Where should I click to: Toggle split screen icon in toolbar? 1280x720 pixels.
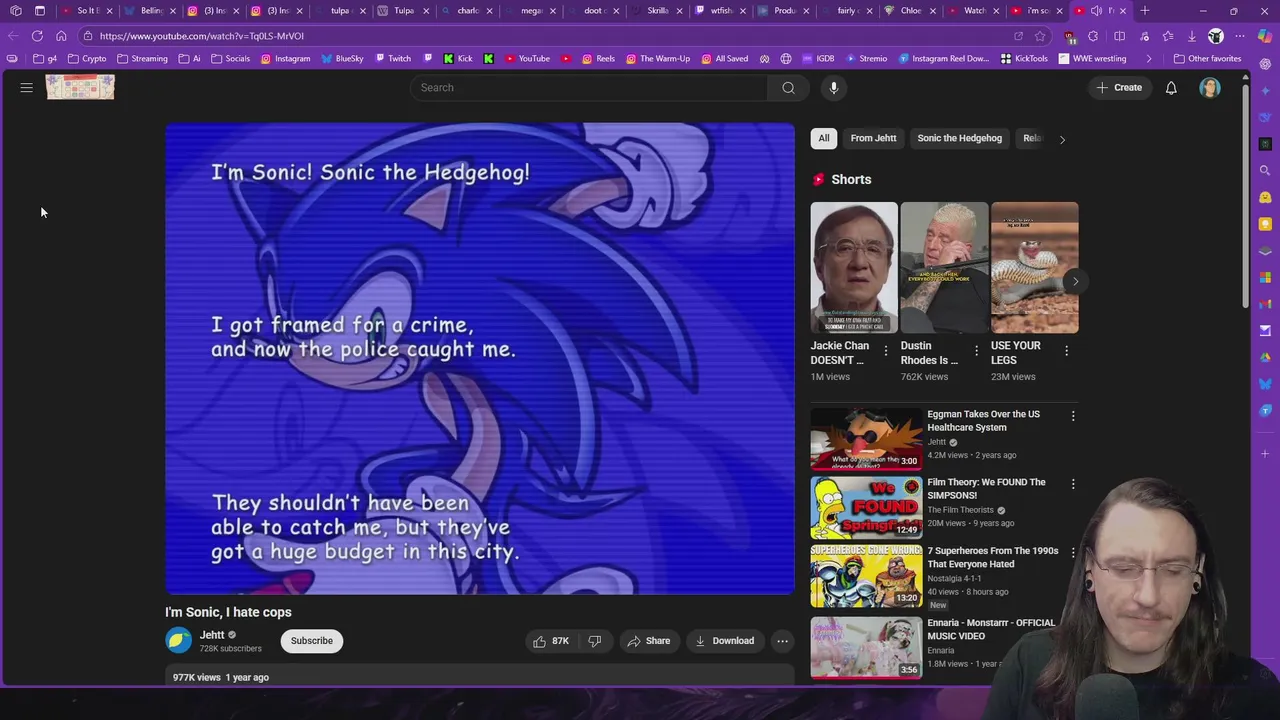[x=1119, y=36]
